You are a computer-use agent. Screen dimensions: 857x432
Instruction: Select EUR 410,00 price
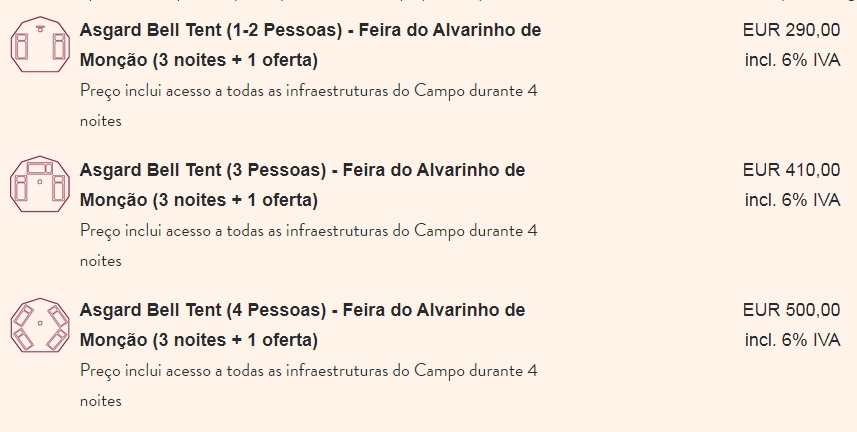pyautogui.click(x=791, y=170)
